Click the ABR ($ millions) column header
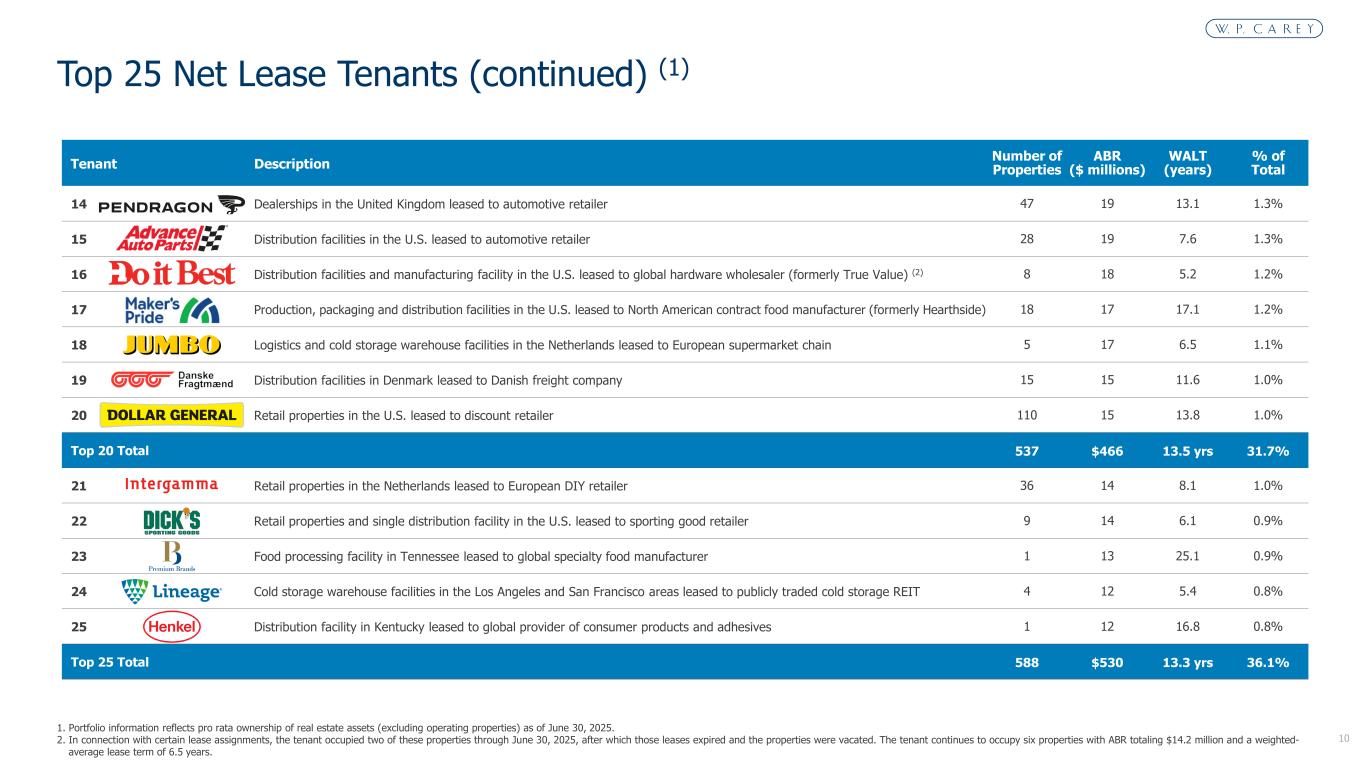This screenshot has width=1365, height=768. point(1107,163)
